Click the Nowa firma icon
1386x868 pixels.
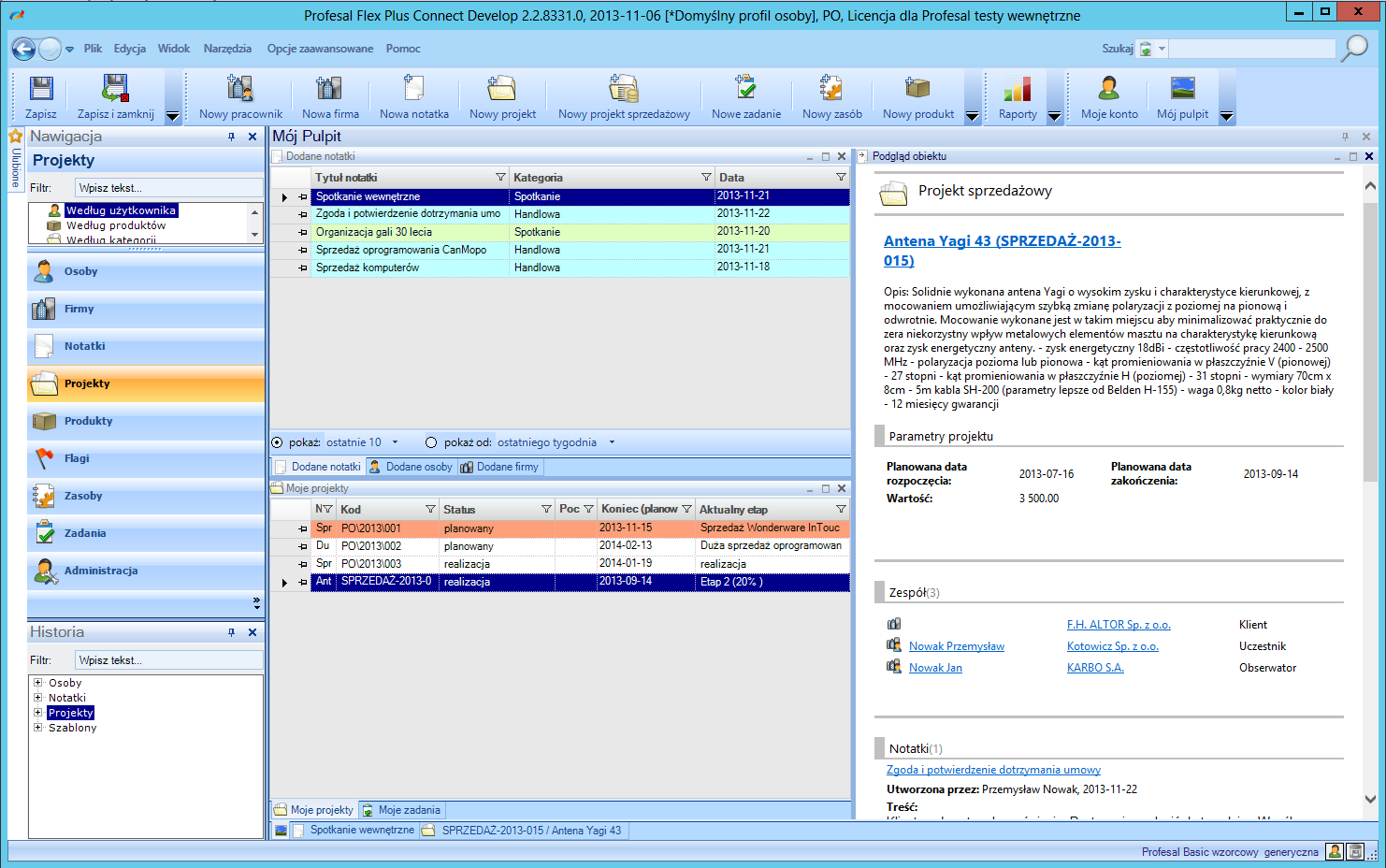(x=329, y=89)
